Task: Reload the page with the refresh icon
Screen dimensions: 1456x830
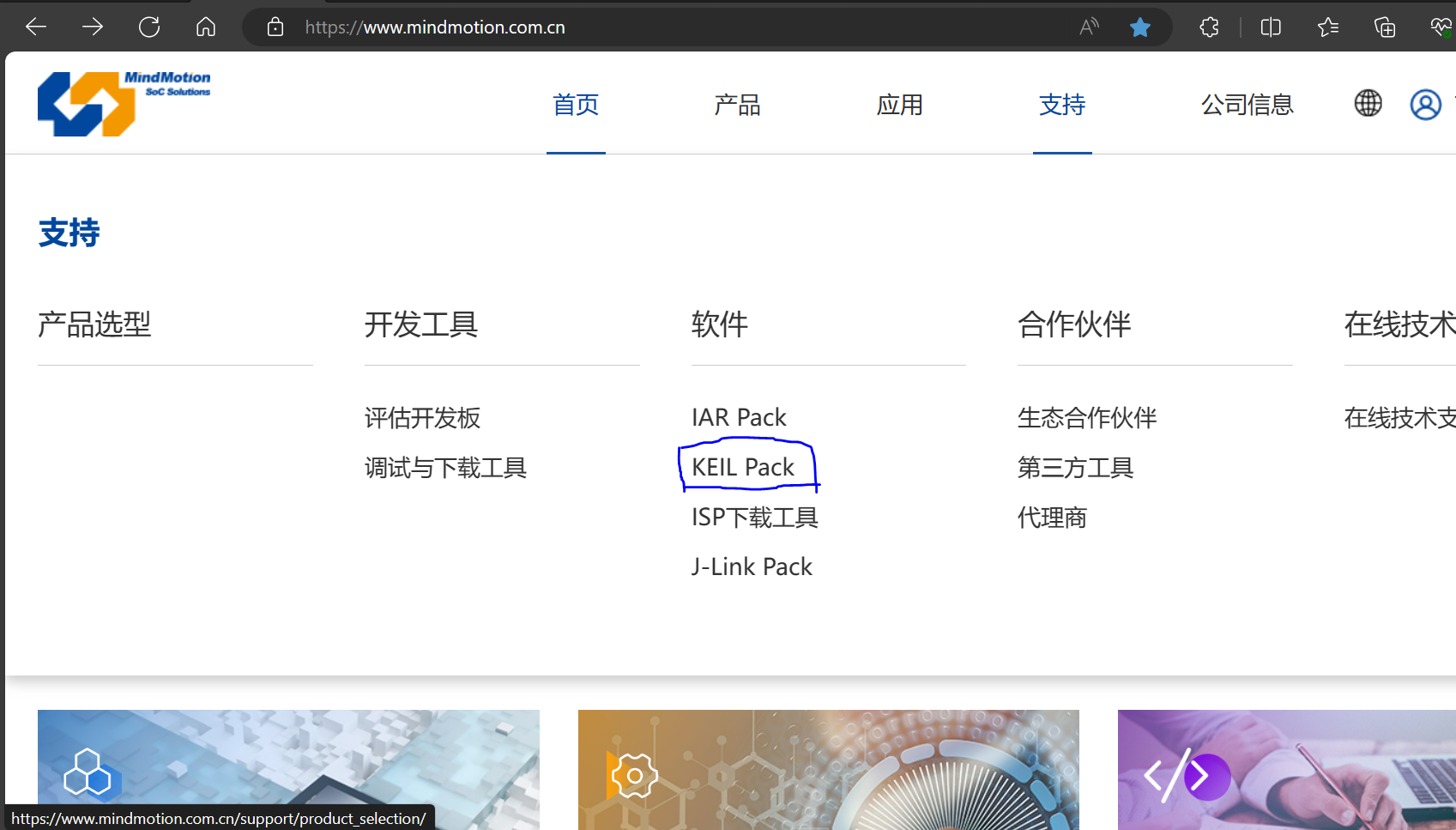Action: point(148,27)
